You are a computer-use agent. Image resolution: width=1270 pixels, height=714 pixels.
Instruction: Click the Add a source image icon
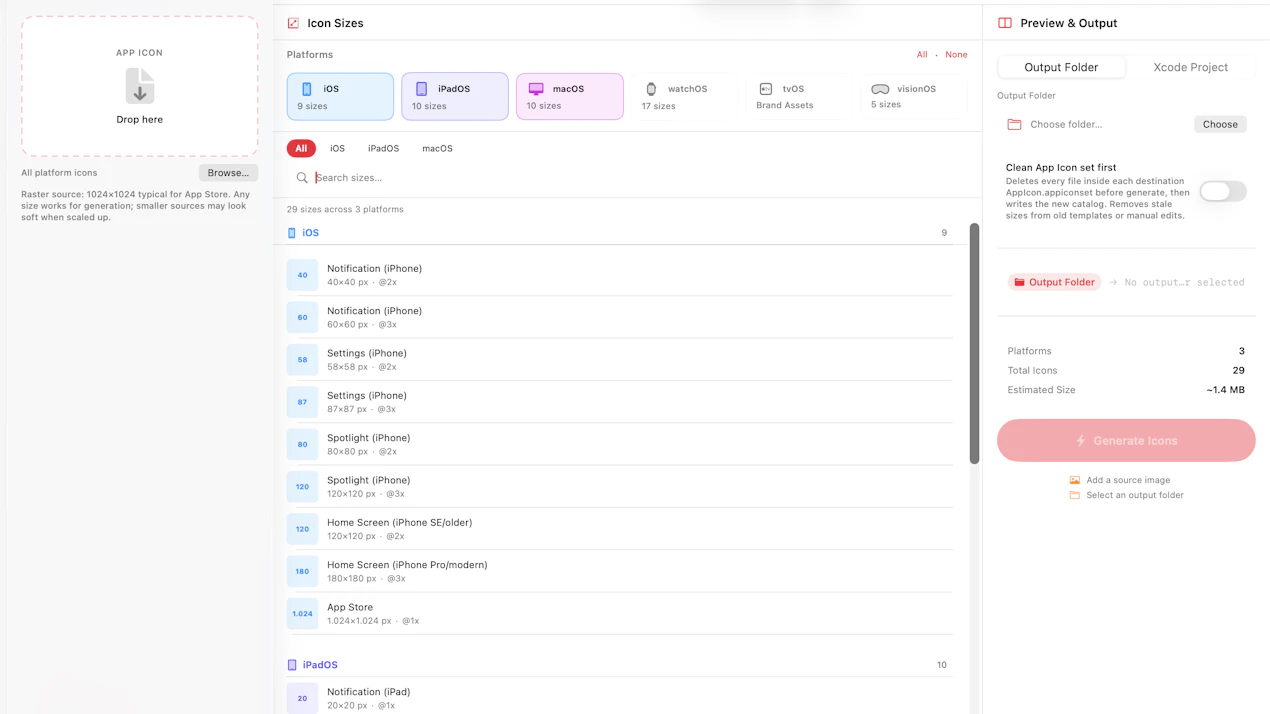tap(1075, 480)
